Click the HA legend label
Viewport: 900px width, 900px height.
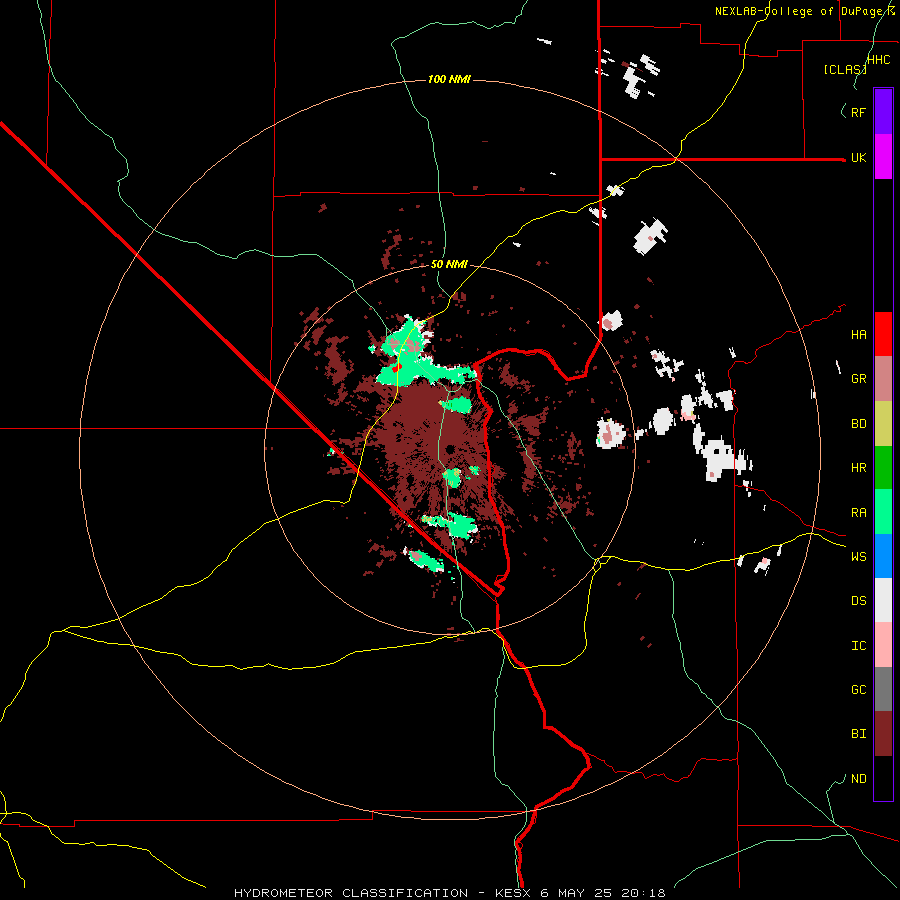tap(858, 335)
